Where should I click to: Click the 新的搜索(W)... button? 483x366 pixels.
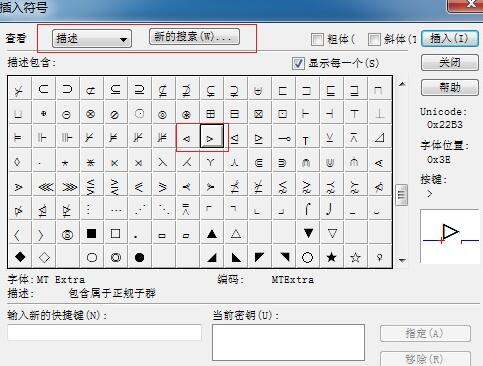pos(194,36)
